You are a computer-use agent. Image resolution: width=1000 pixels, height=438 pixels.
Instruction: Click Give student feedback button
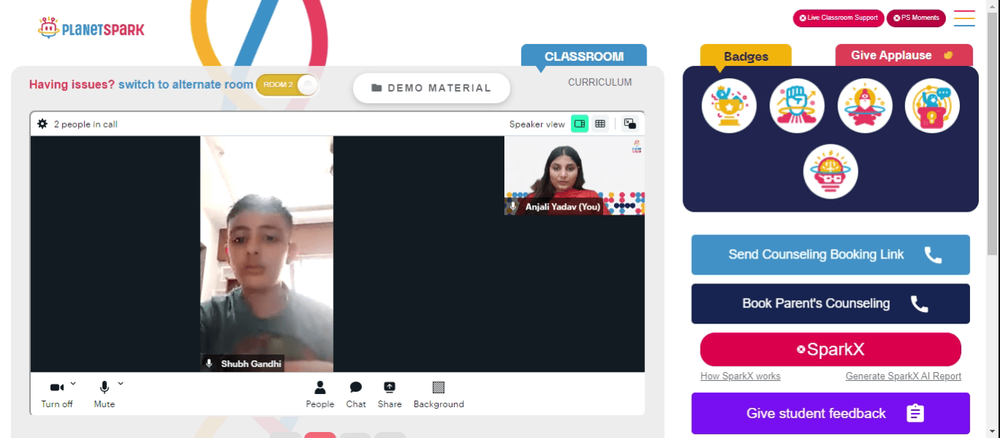(x=830, y=413)
